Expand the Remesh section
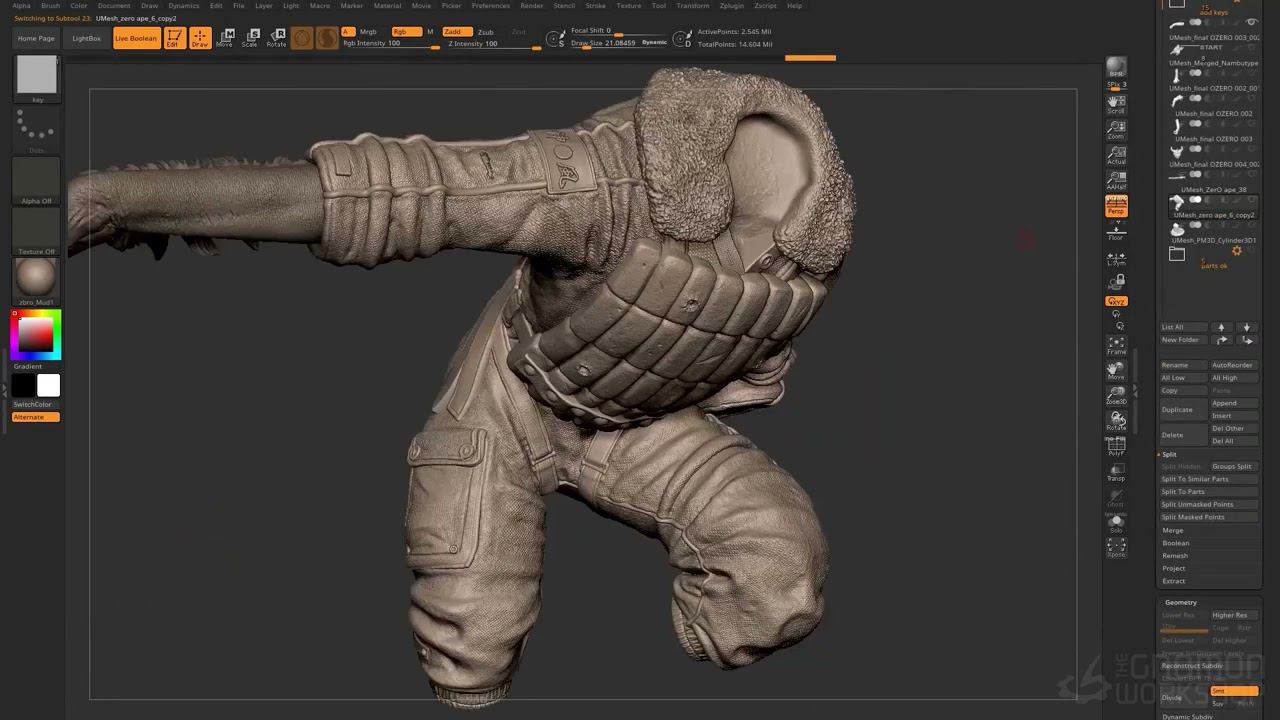This screenshot has height=720, width=1280. pyautogui.click(x=1175, y=556)
